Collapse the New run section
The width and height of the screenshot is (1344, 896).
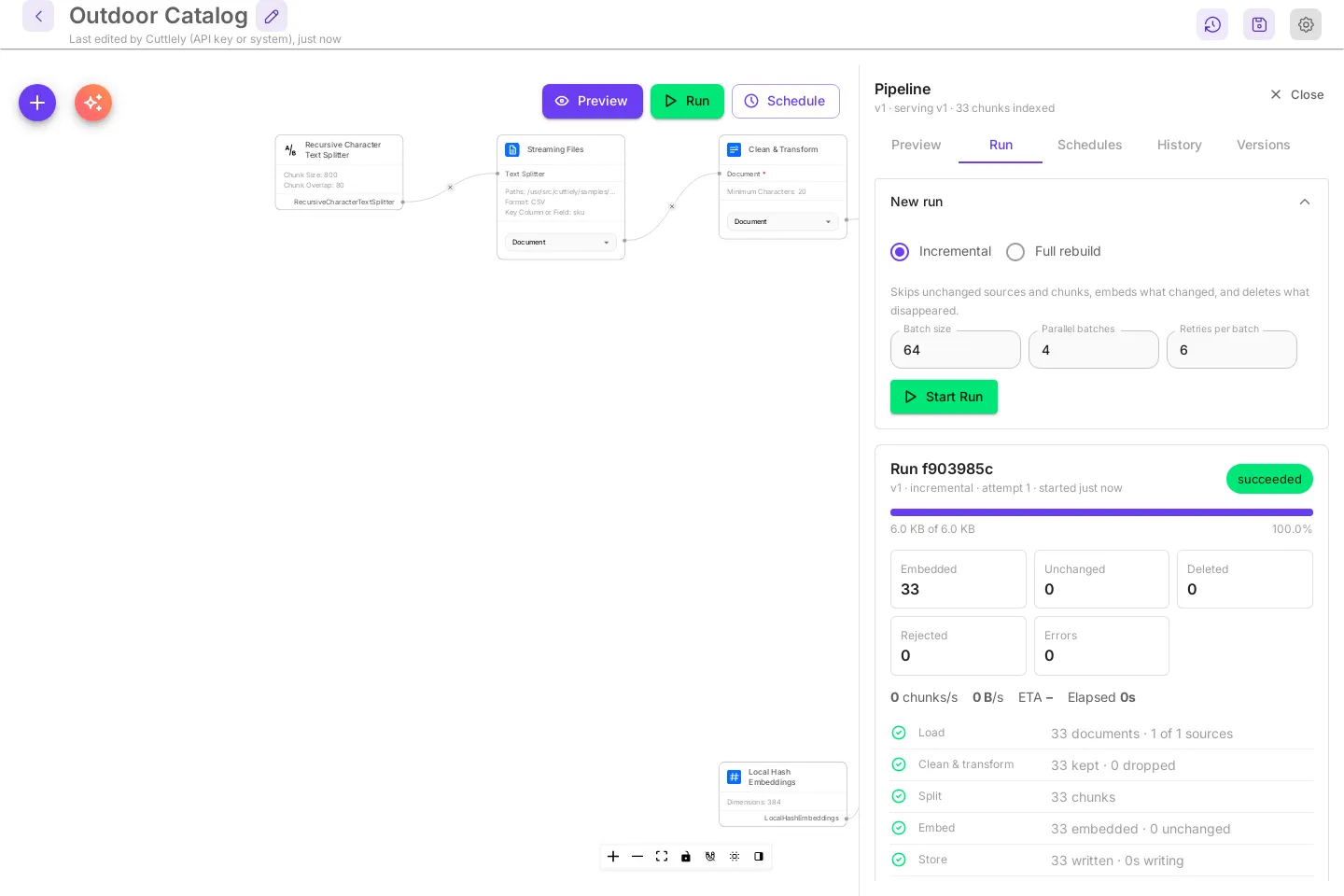tap(1305, 202)
